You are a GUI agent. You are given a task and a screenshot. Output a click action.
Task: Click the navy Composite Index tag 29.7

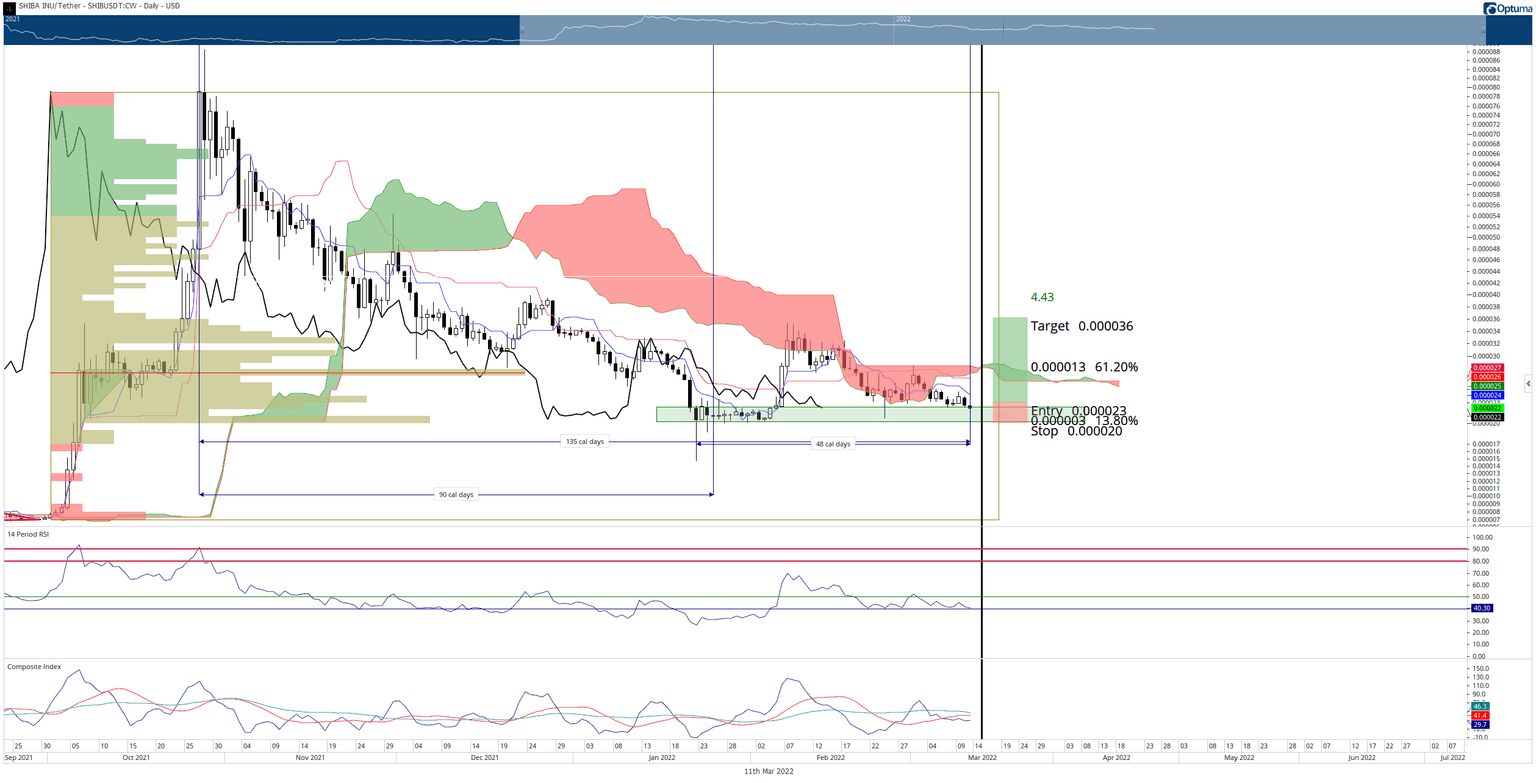[1482, 725]
